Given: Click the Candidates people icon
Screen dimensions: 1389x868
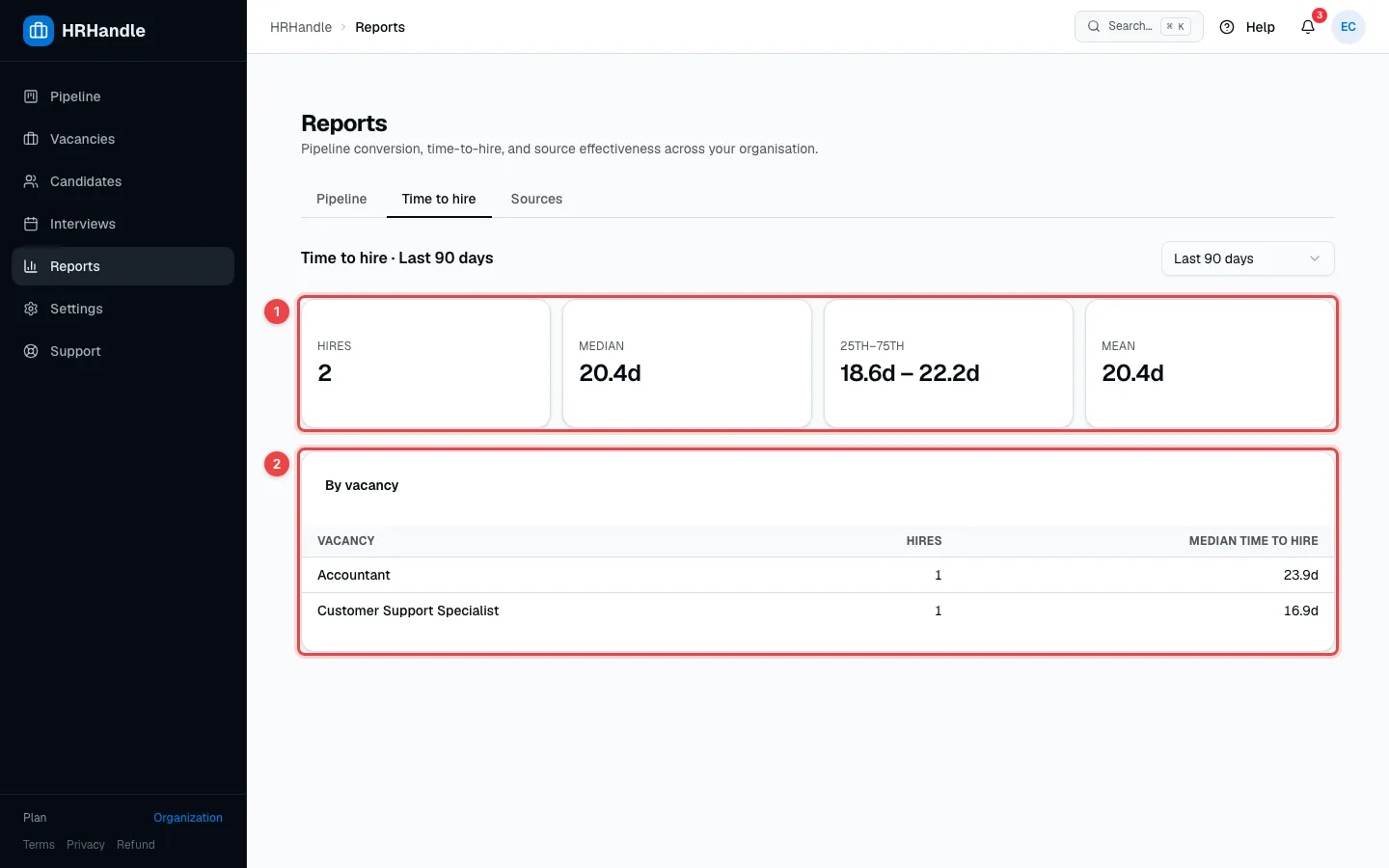Looking at the screenshot, I should tap(31, 181).
